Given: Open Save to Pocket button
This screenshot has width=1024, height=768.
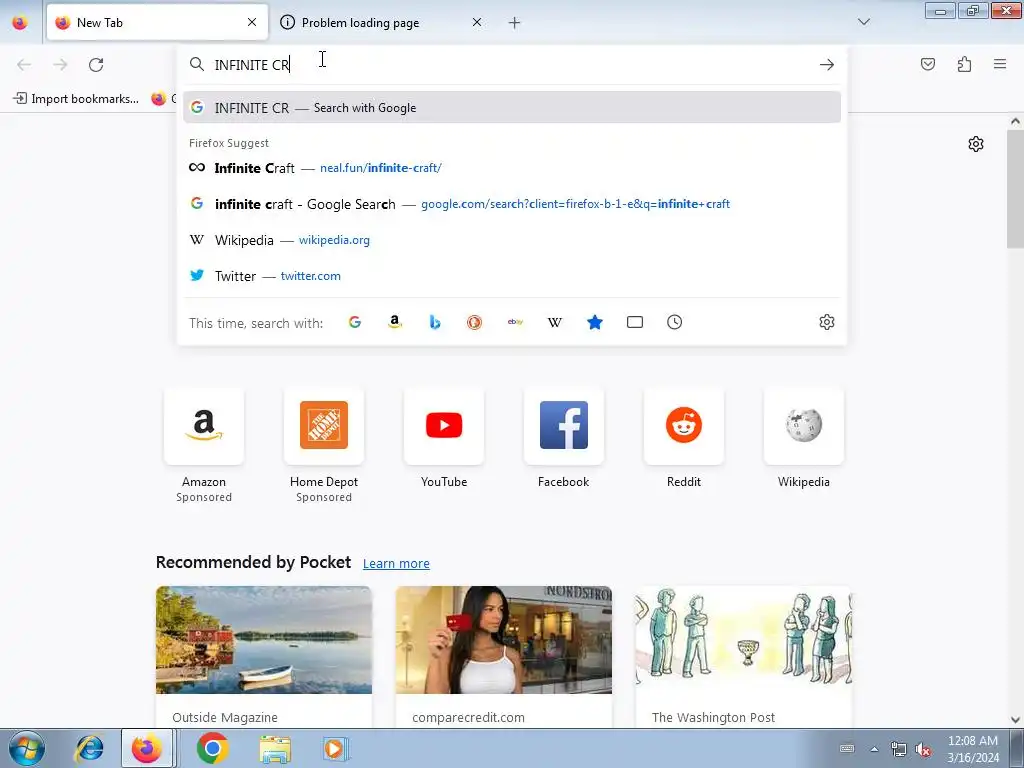Looking at the screenshot, I should [x=928, y=64].
